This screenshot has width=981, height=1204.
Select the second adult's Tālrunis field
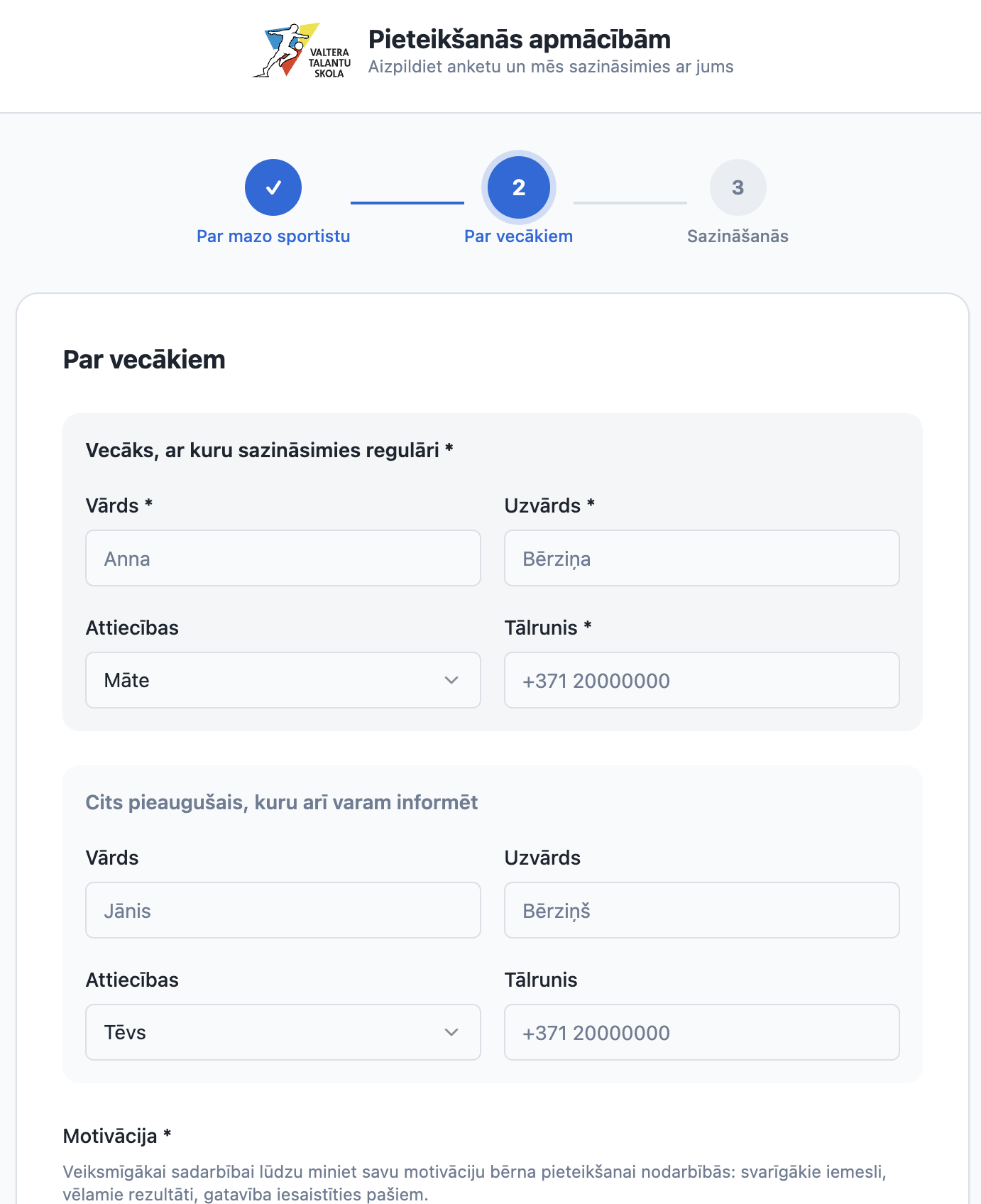[x=702, y=1032]
